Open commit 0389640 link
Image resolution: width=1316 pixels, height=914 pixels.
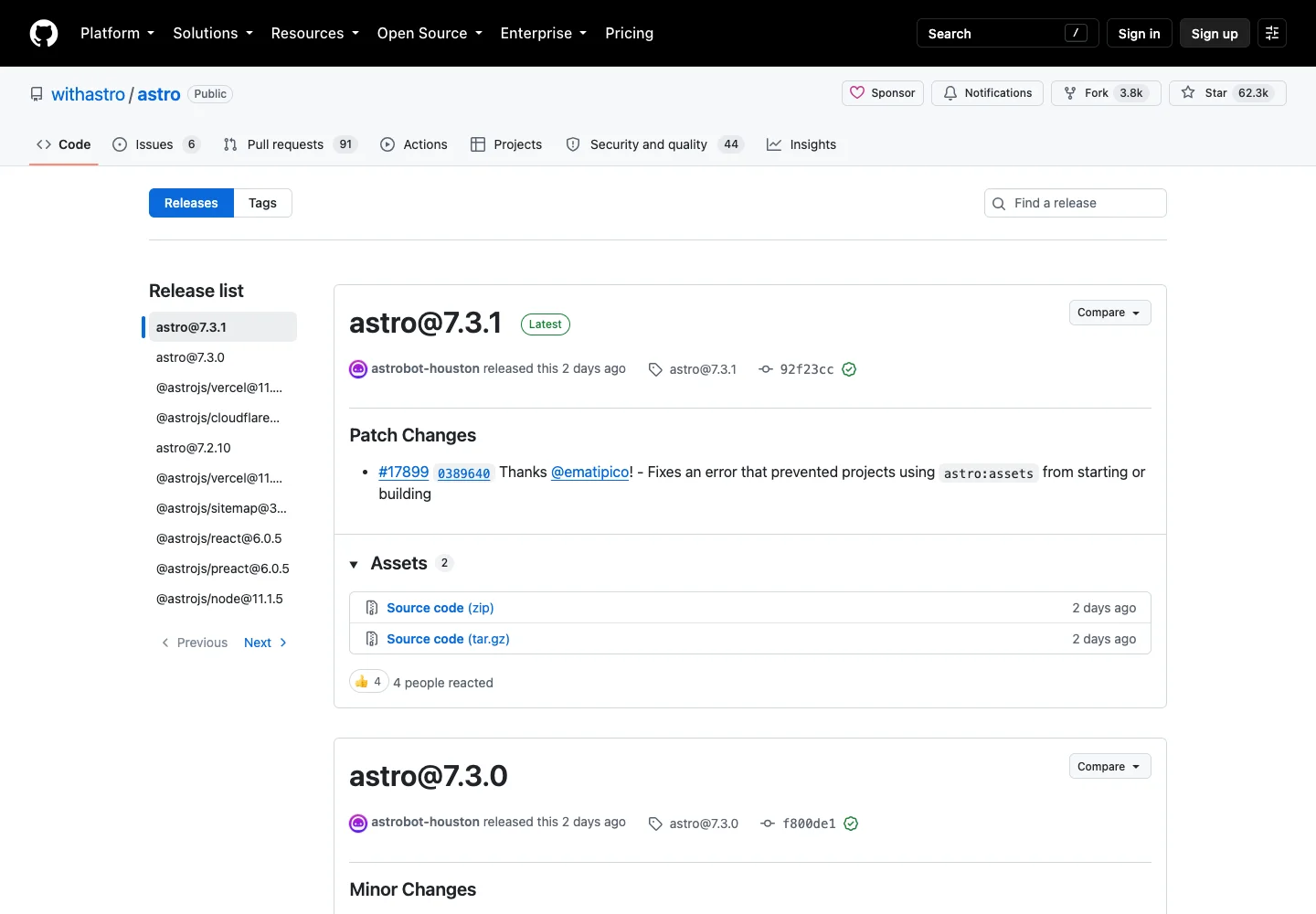[463, 473]
